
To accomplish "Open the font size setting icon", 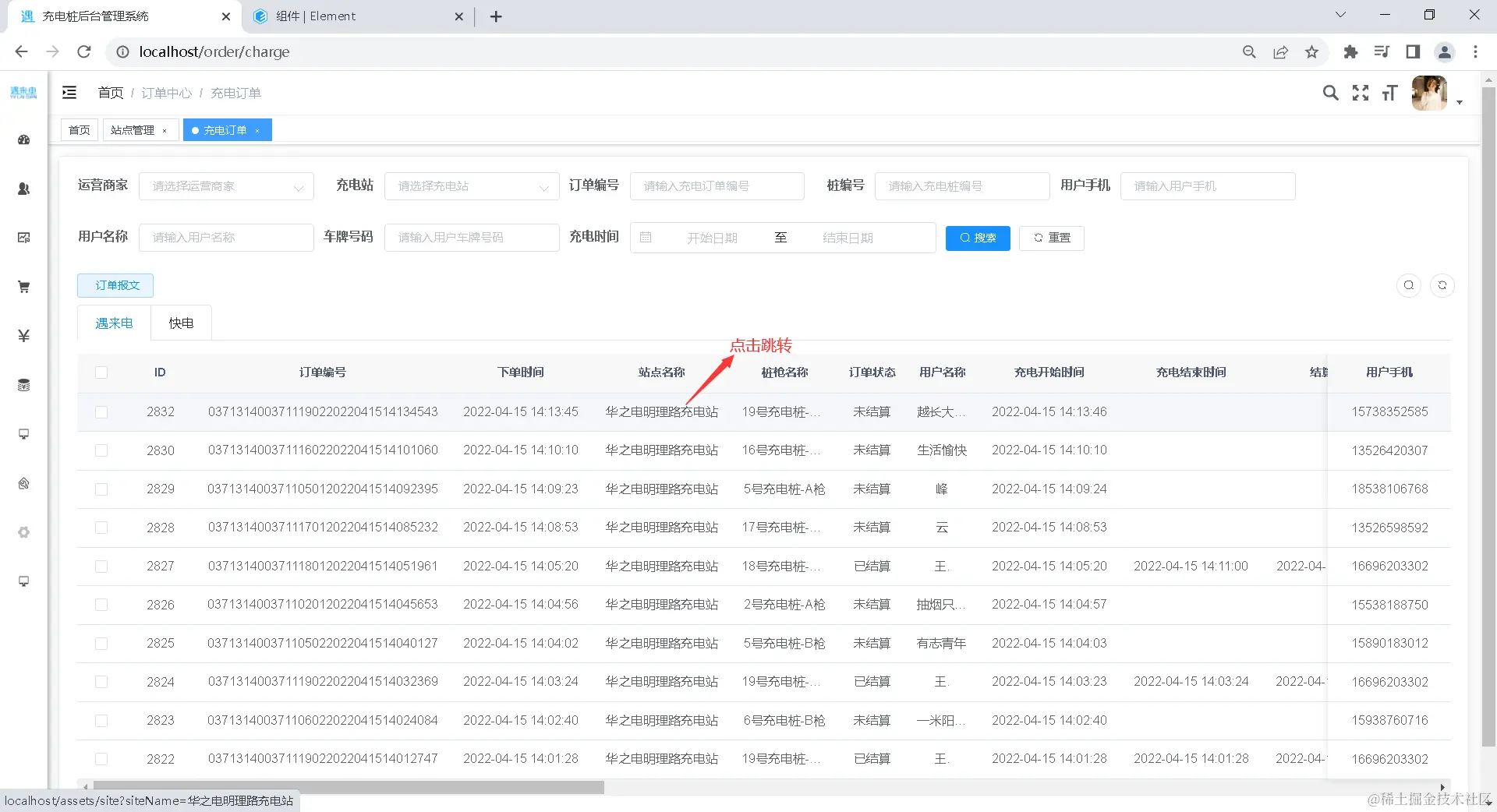I will click(1389, 94).
